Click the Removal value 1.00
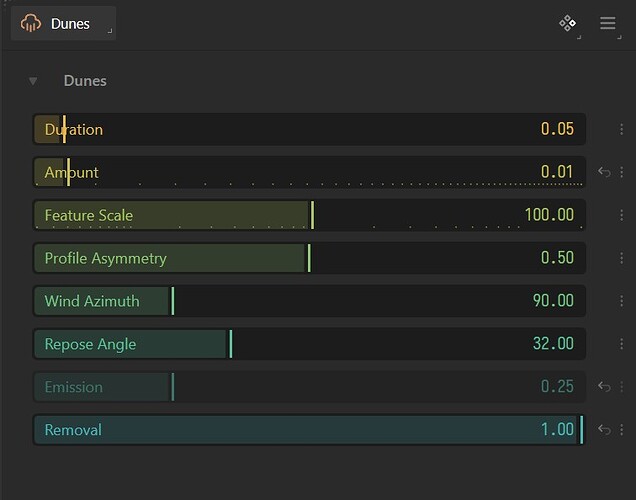 point(557,429)
